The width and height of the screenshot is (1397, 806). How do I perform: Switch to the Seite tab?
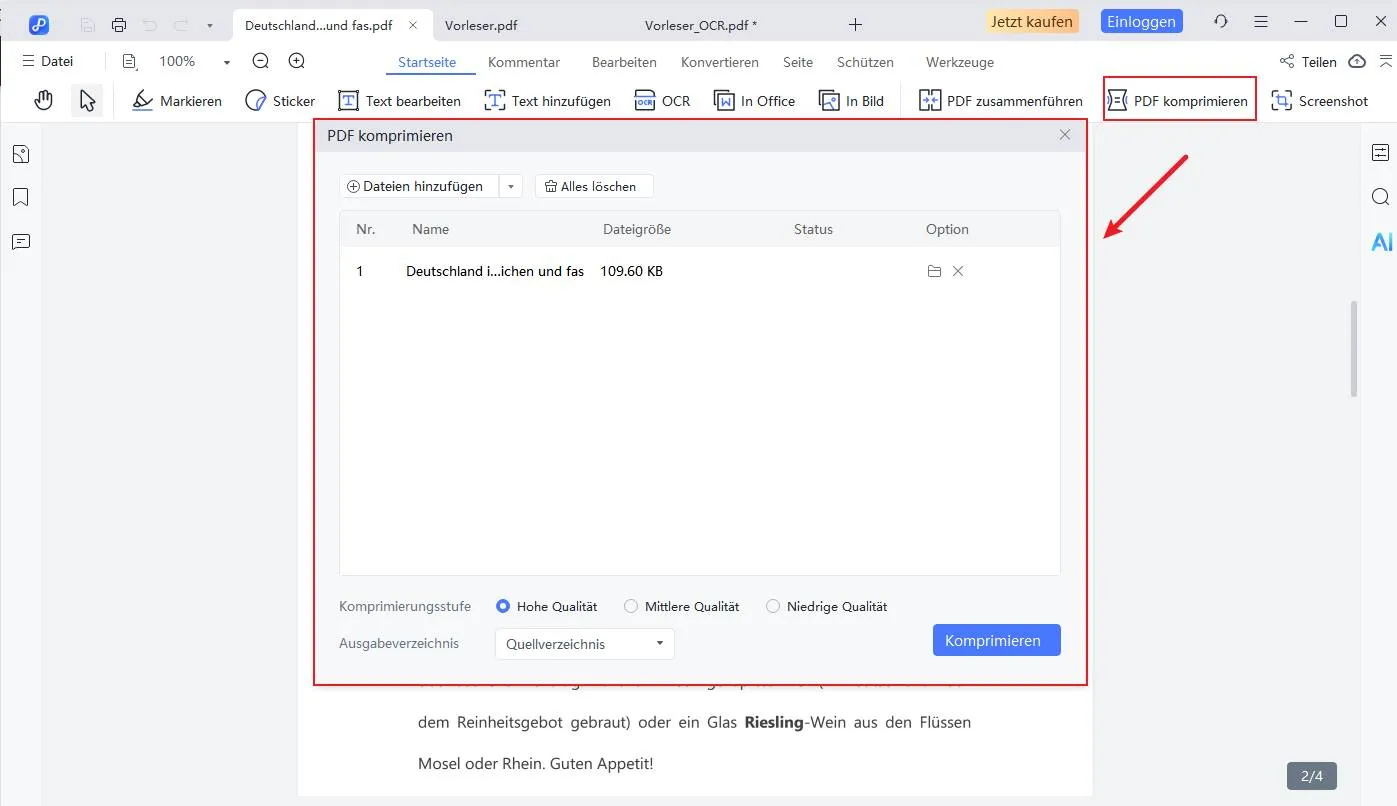click(798, 62)
